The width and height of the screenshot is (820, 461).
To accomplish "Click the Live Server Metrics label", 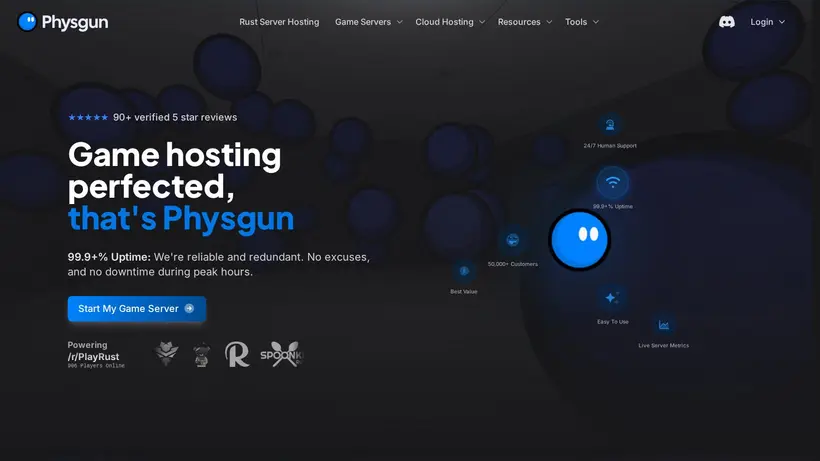I will [x=663, y=345].
